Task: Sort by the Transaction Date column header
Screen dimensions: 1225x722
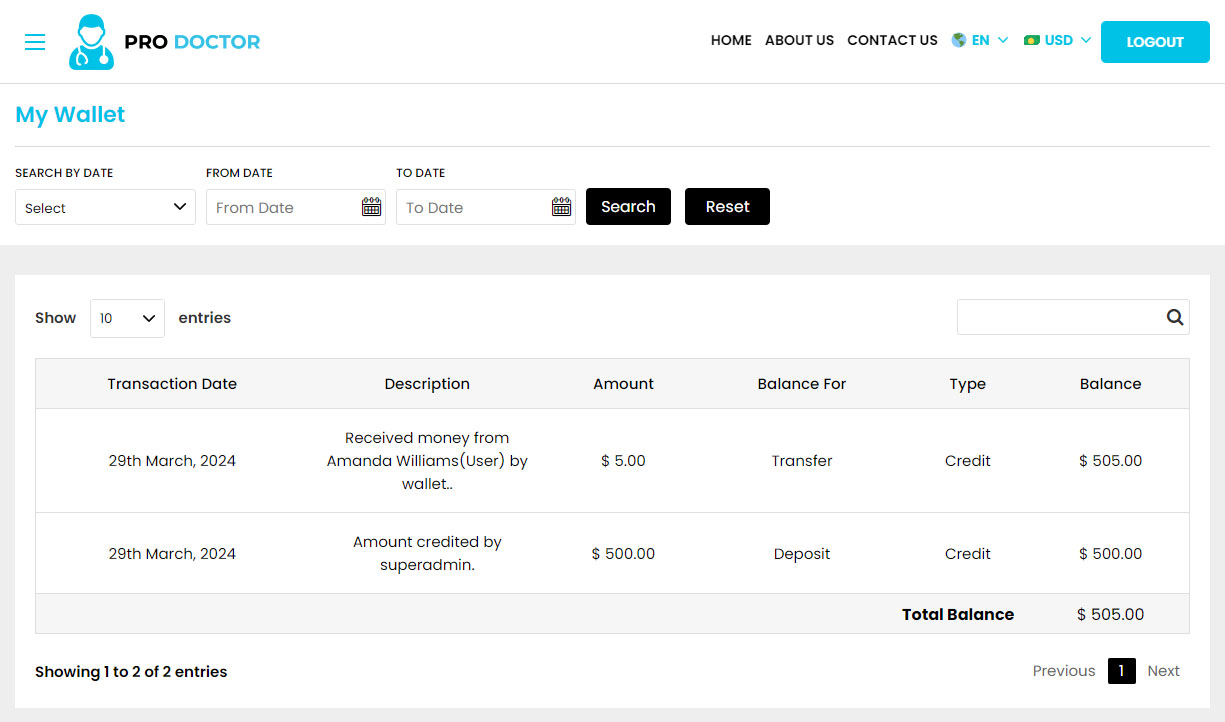Action: click(x=172, y=384)
